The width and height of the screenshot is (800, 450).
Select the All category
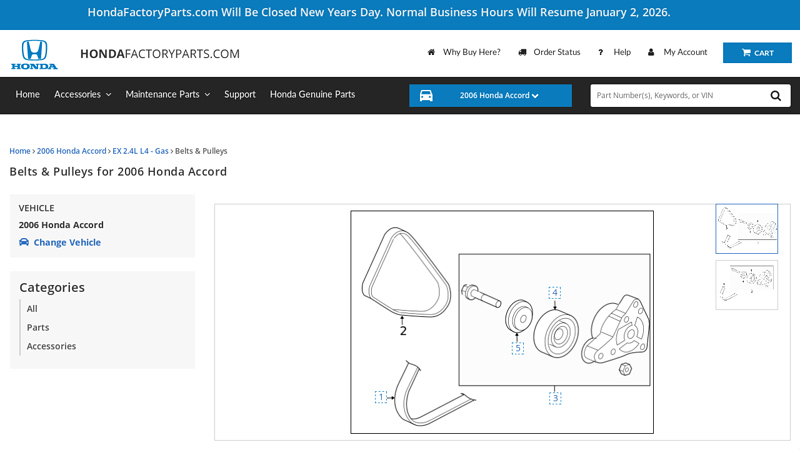point(32,309)
